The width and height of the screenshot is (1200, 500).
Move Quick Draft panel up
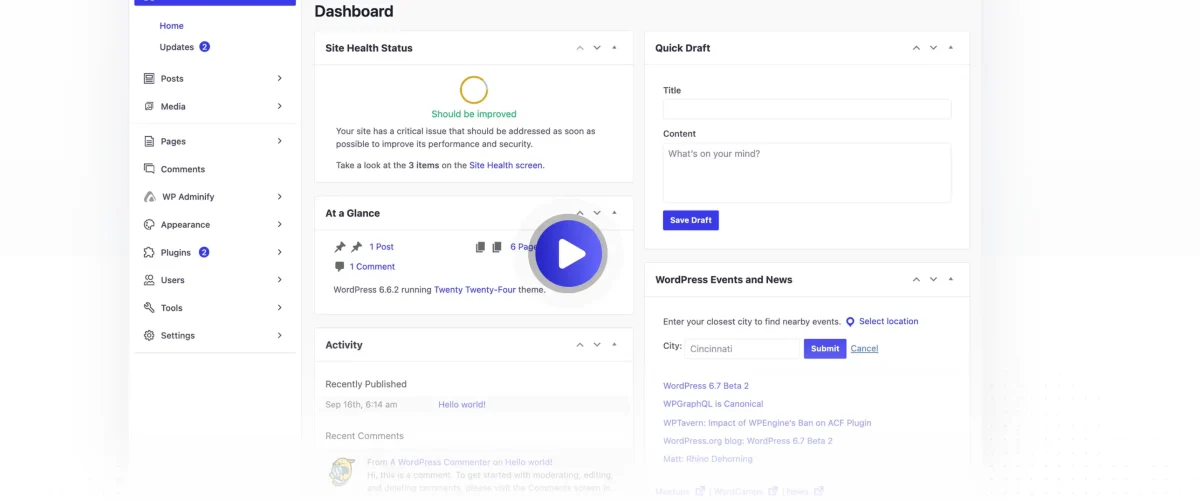click(916, 48)
